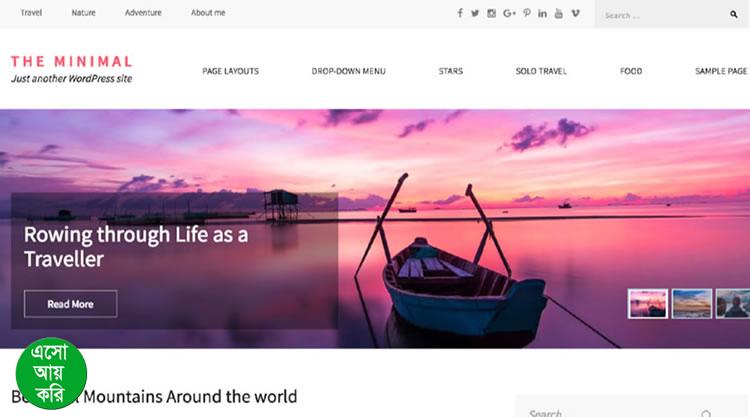The width and height of the screenshot is (750, 417).
Task: Open the Vimeo social icon
Action: pos(575,13)
